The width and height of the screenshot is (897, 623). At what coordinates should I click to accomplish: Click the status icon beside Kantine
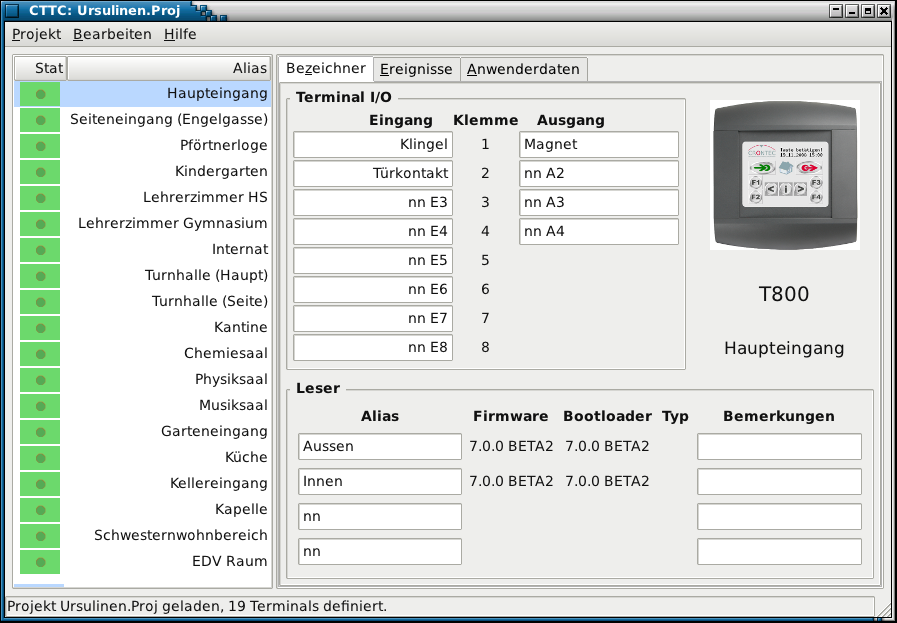(39, 327)
